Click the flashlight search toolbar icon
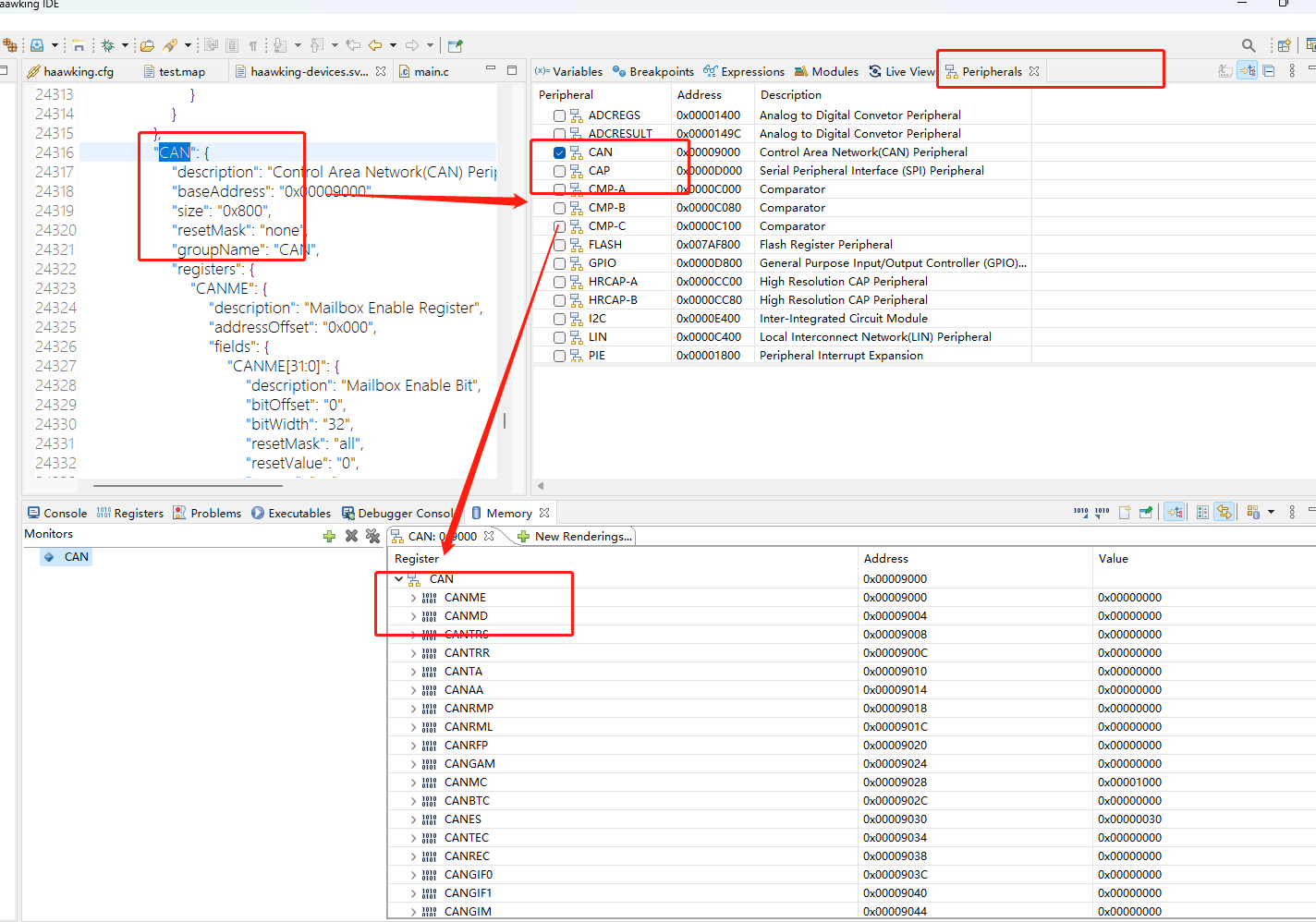The image size is (1316, 922). (170, 44)
